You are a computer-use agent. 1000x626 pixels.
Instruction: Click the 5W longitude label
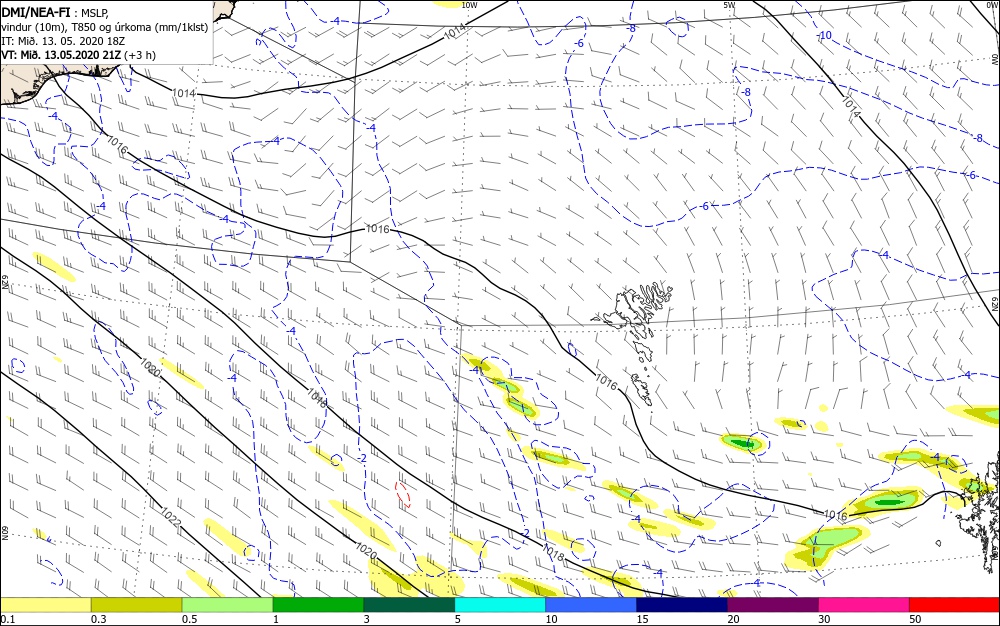click(729, 5)
